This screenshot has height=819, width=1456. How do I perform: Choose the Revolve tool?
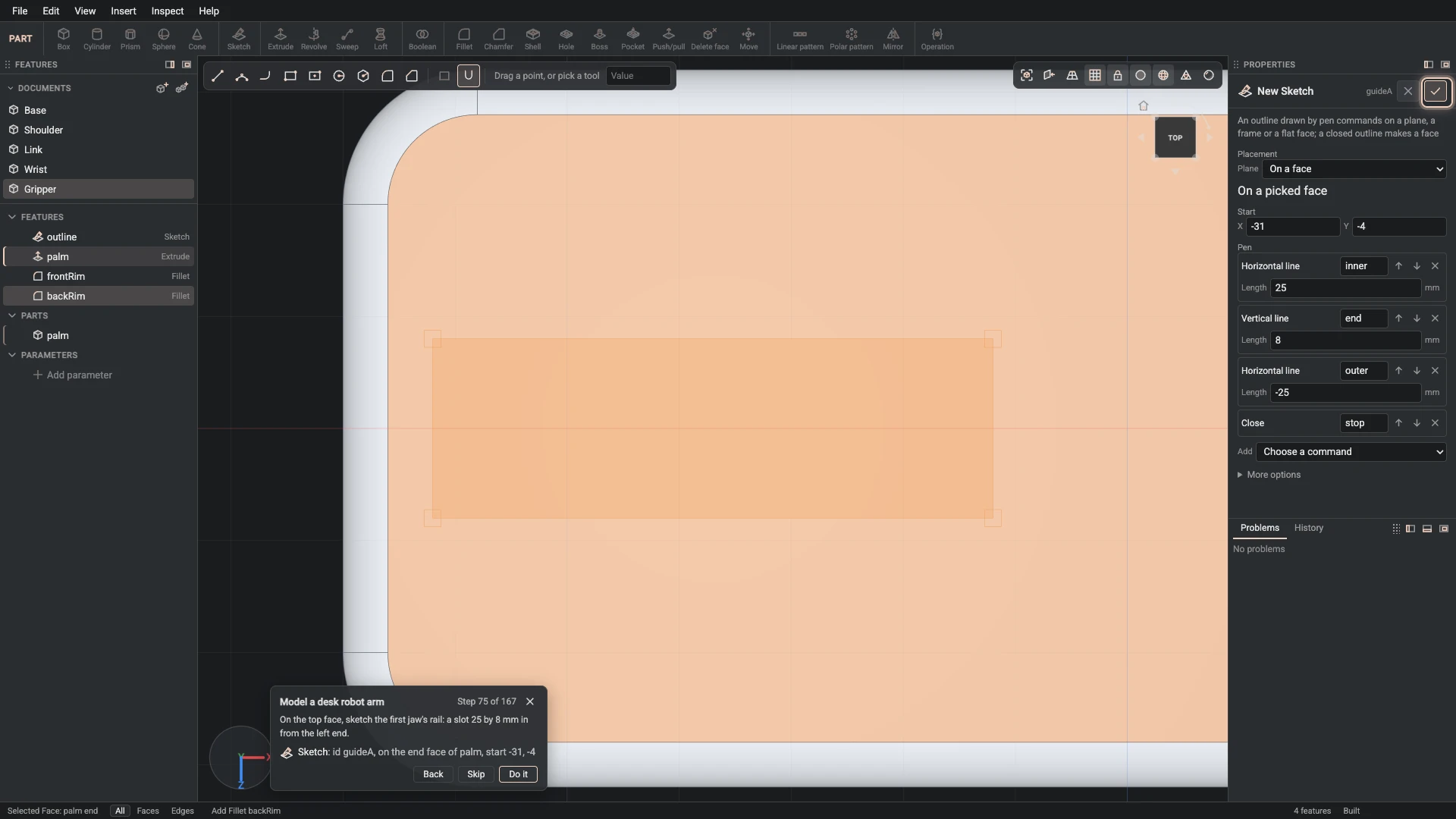click(314, 39)
